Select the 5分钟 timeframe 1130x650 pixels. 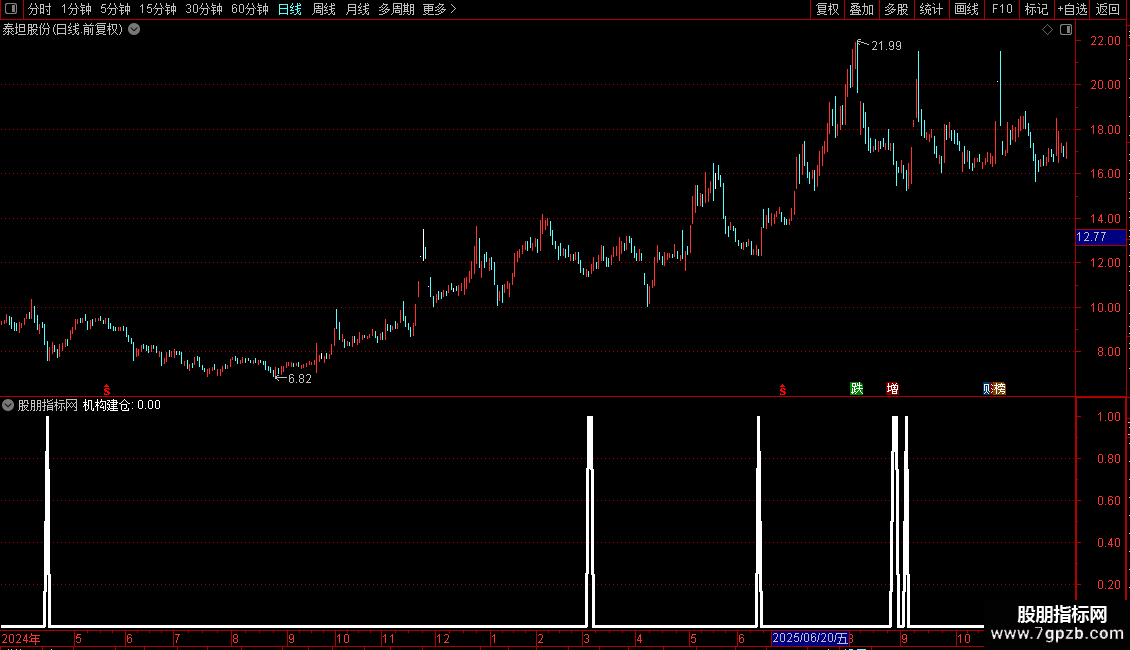[115, 9]
